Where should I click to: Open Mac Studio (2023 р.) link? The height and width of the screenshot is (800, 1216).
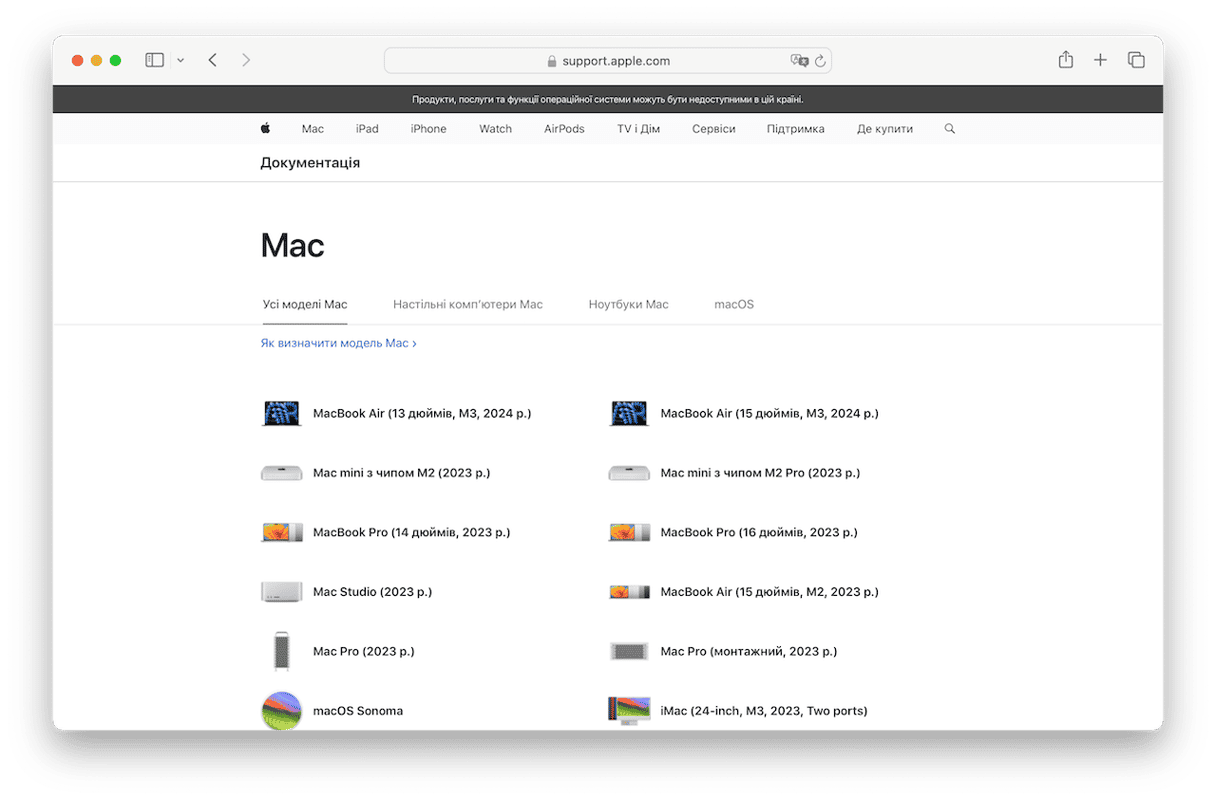coord(372,592)
